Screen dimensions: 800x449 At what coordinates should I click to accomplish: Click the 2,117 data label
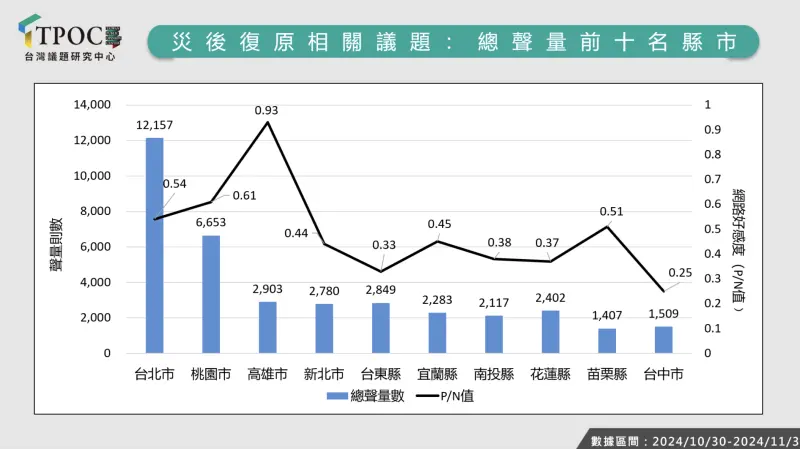coord(494,303)
